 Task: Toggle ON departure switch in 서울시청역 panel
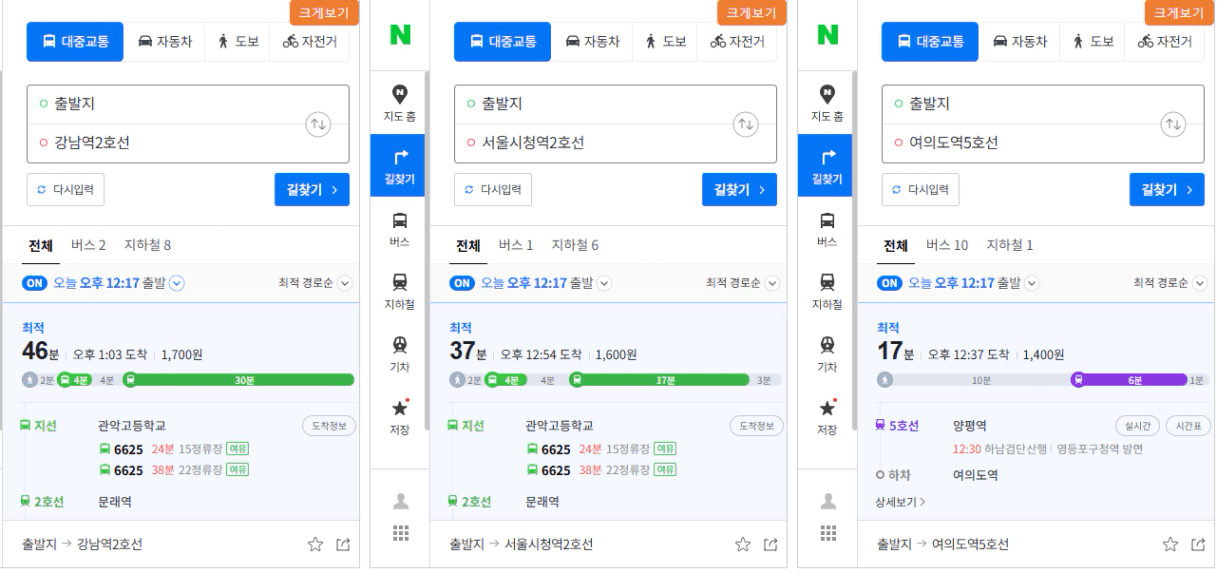click(x=461, y=283)
